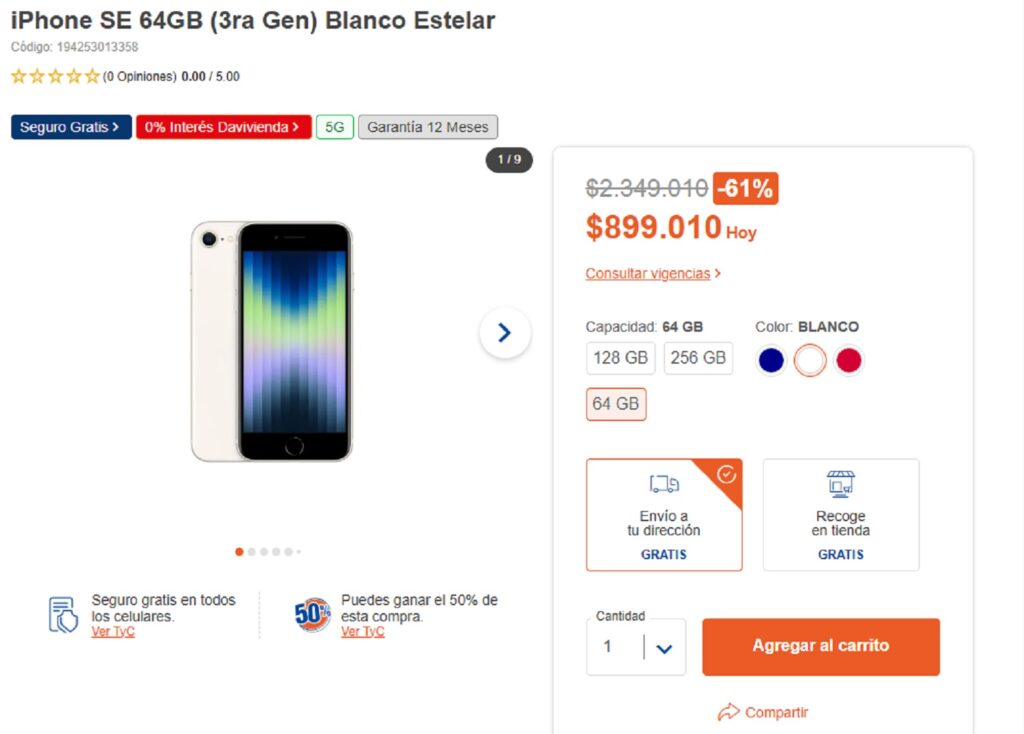Screen dimensions: 1024x734
Task: Pick the red color swatch
Action: click(848, 359)
